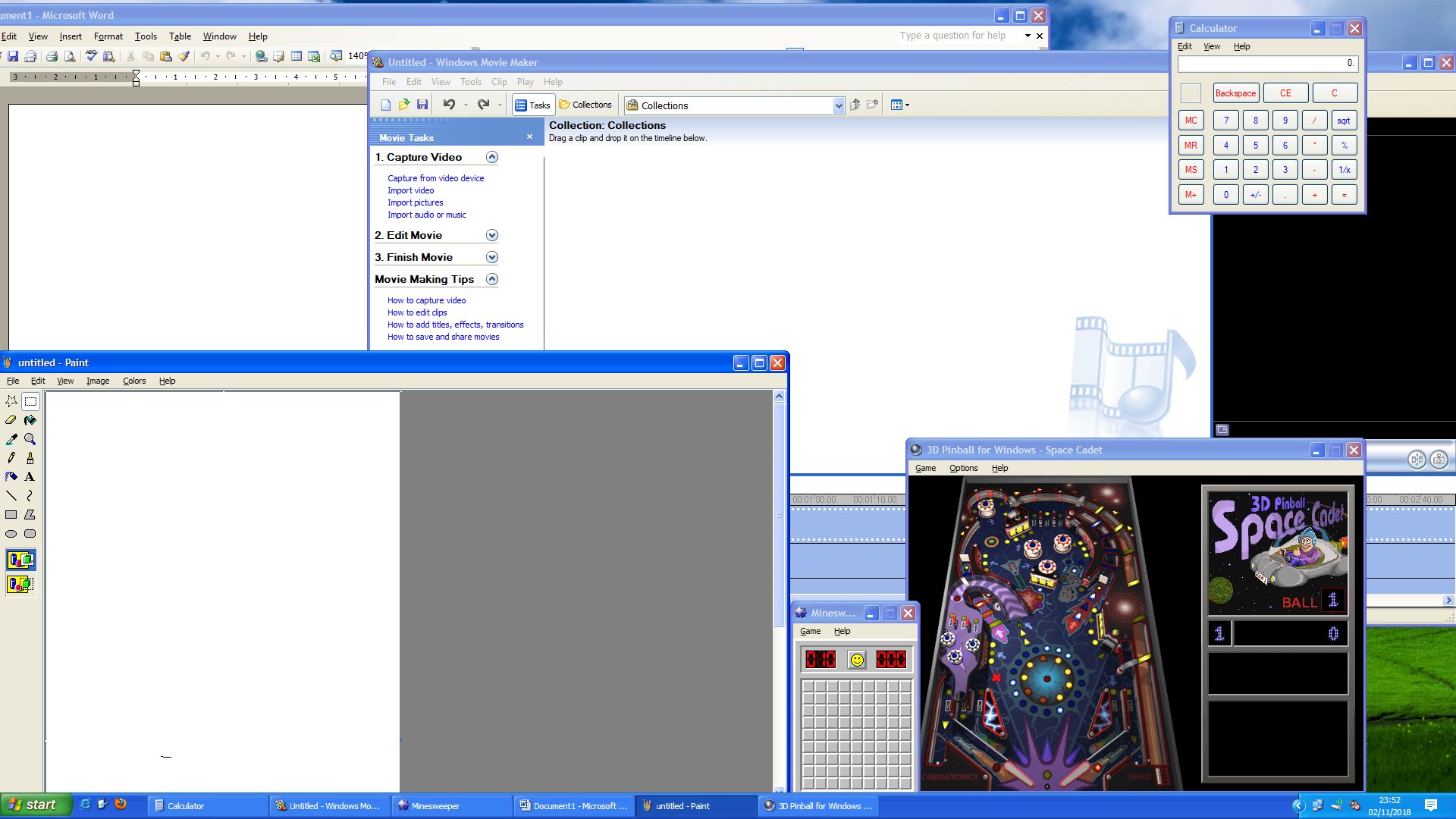
Task: Run spelling check from the Word toolbar
Action: pos(91,55)
